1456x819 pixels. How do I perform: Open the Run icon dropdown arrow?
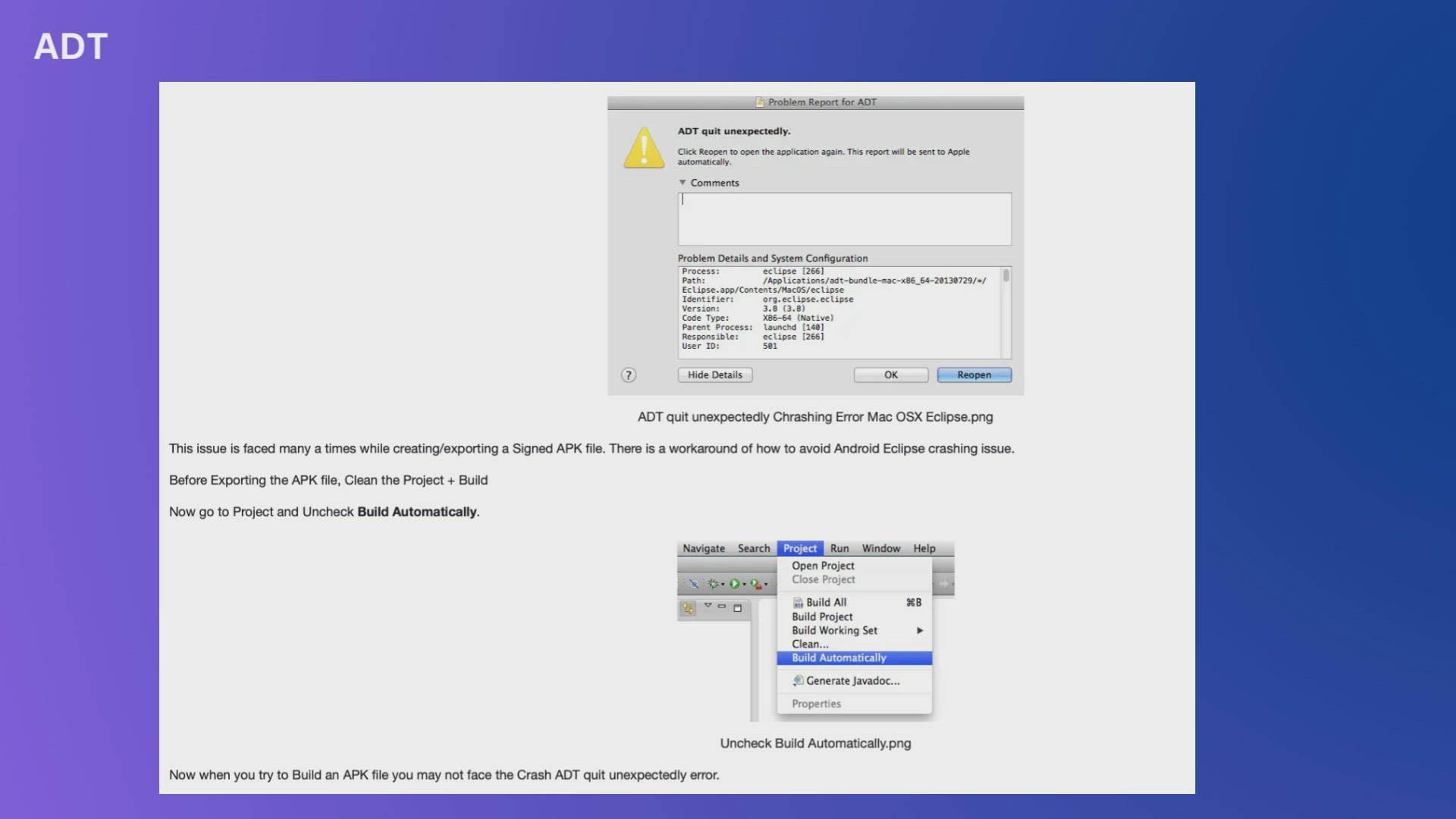(744, 585)
